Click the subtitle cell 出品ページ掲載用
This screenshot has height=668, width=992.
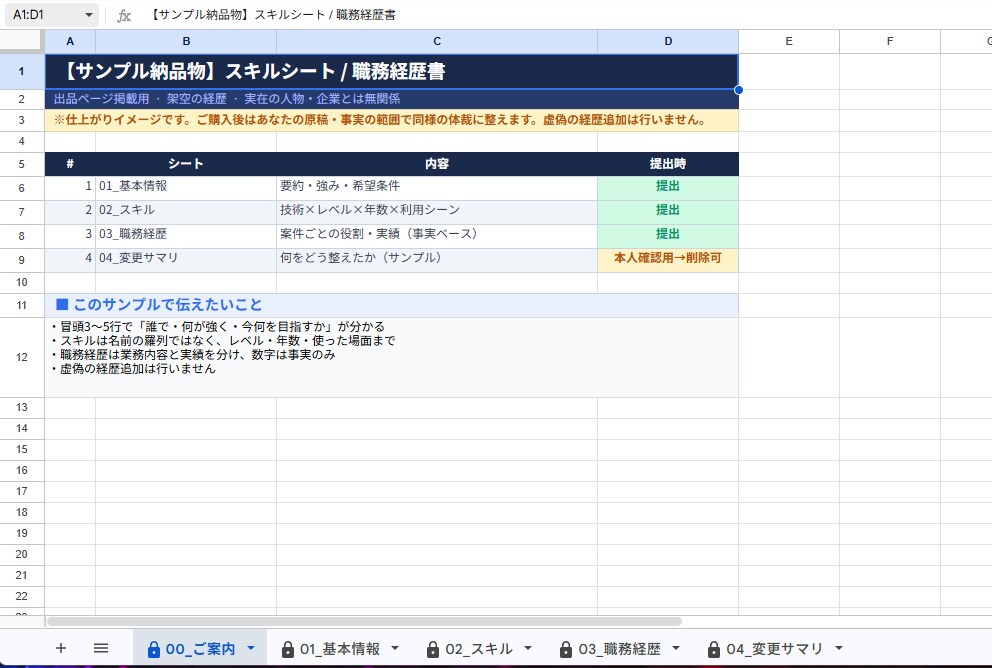392,99
